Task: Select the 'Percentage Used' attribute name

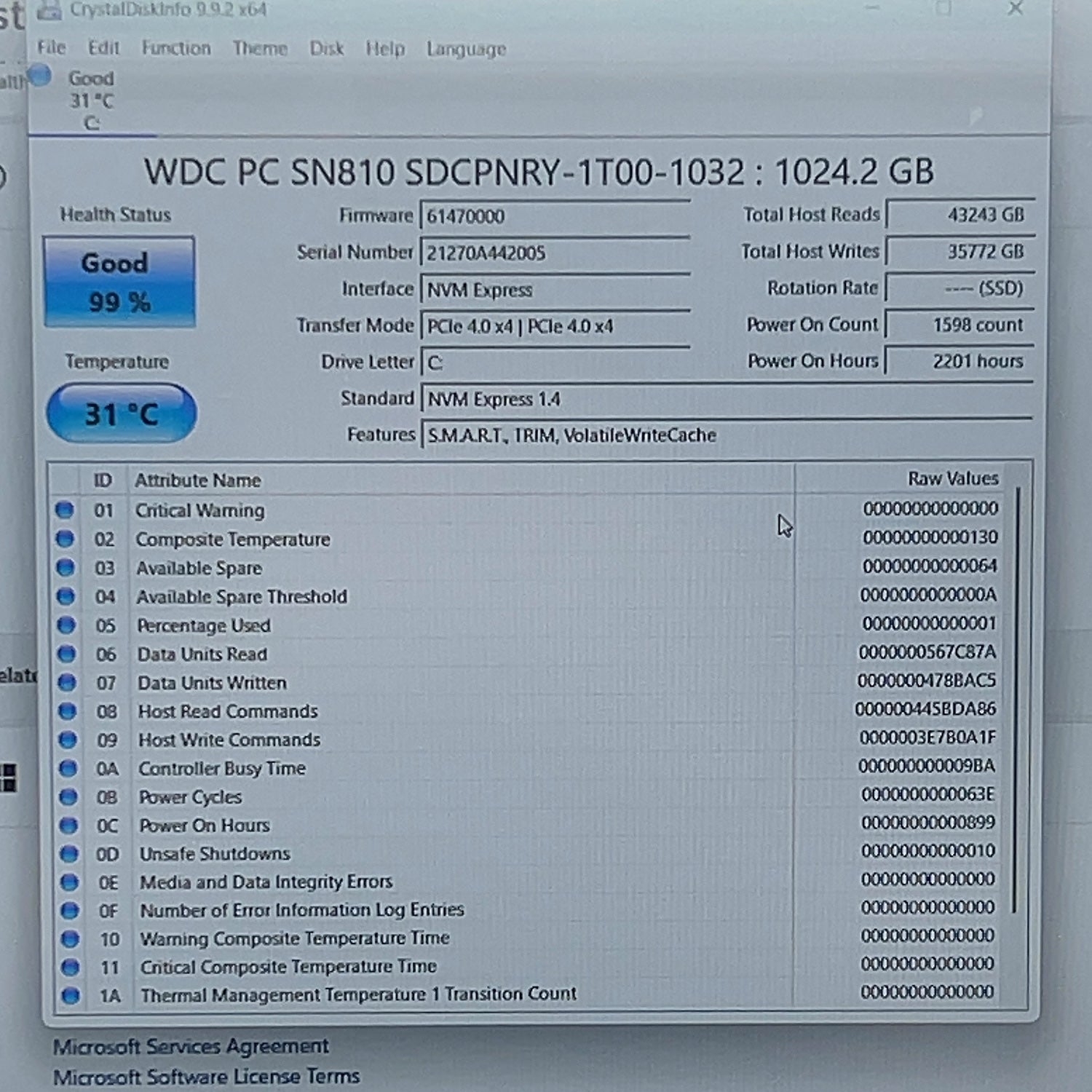Action: click(x=204, y=625)
